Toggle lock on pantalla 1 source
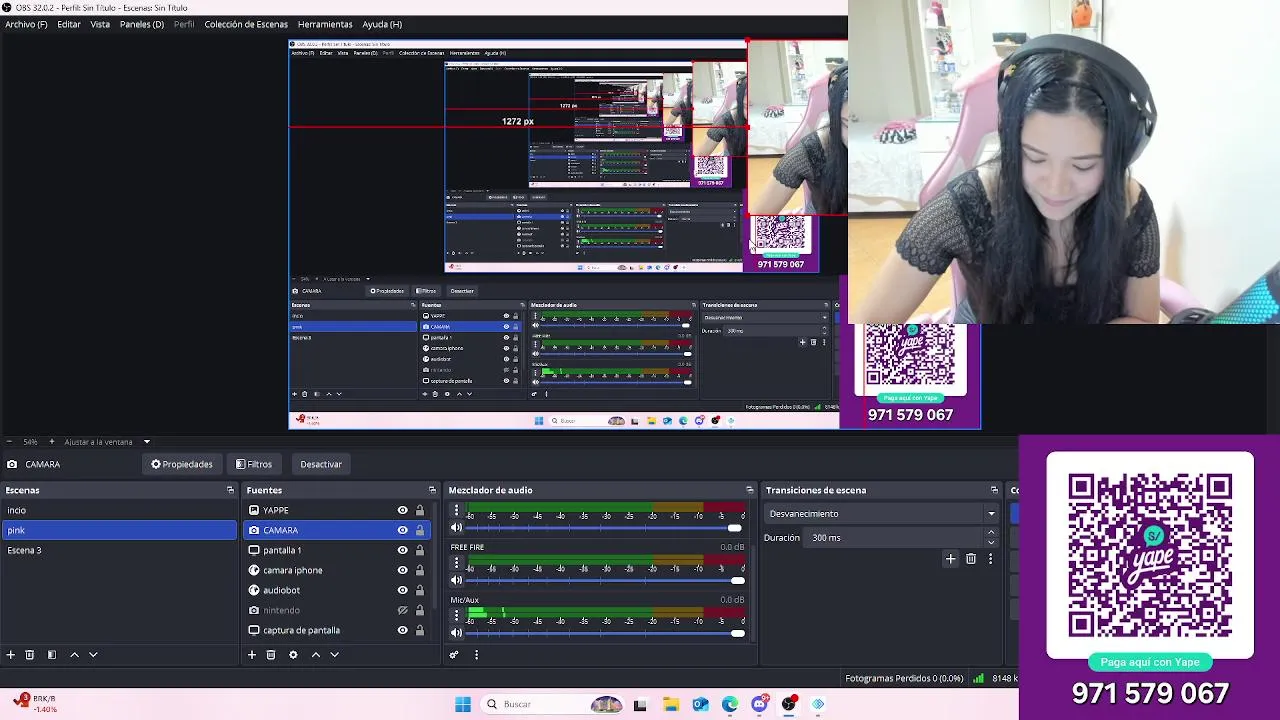The width and height of the screenshot is (1280, 720). coord(420,550)
